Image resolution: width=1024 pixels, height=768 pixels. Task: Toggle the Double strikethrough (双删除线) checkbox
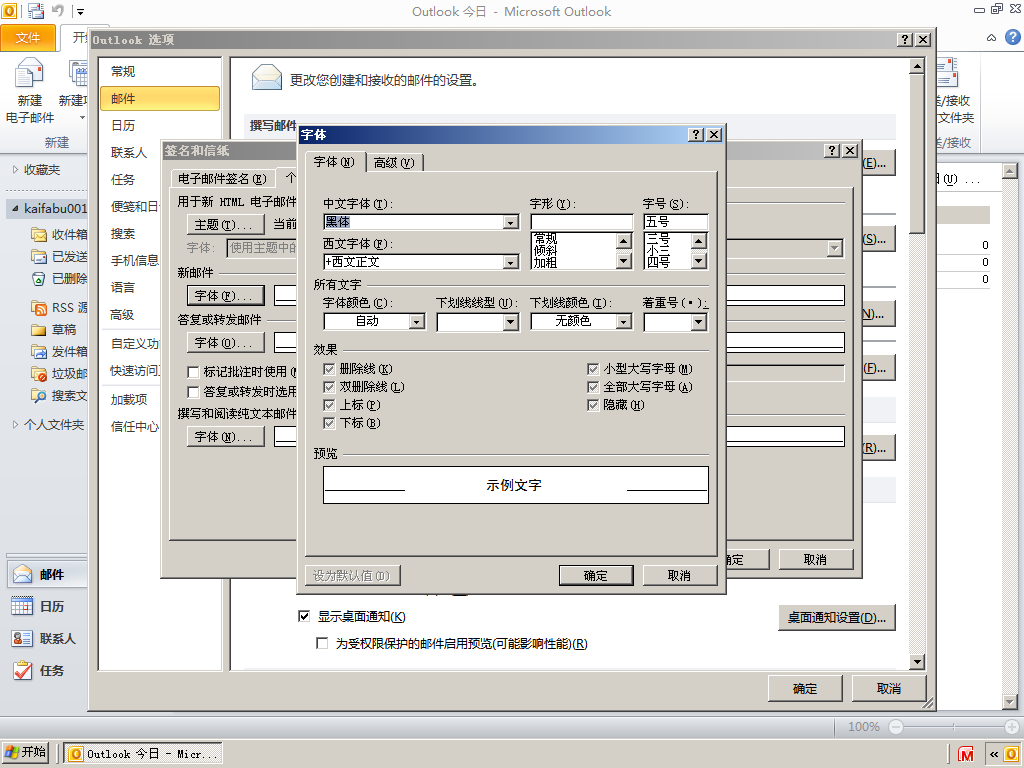[x=329, y=387]
